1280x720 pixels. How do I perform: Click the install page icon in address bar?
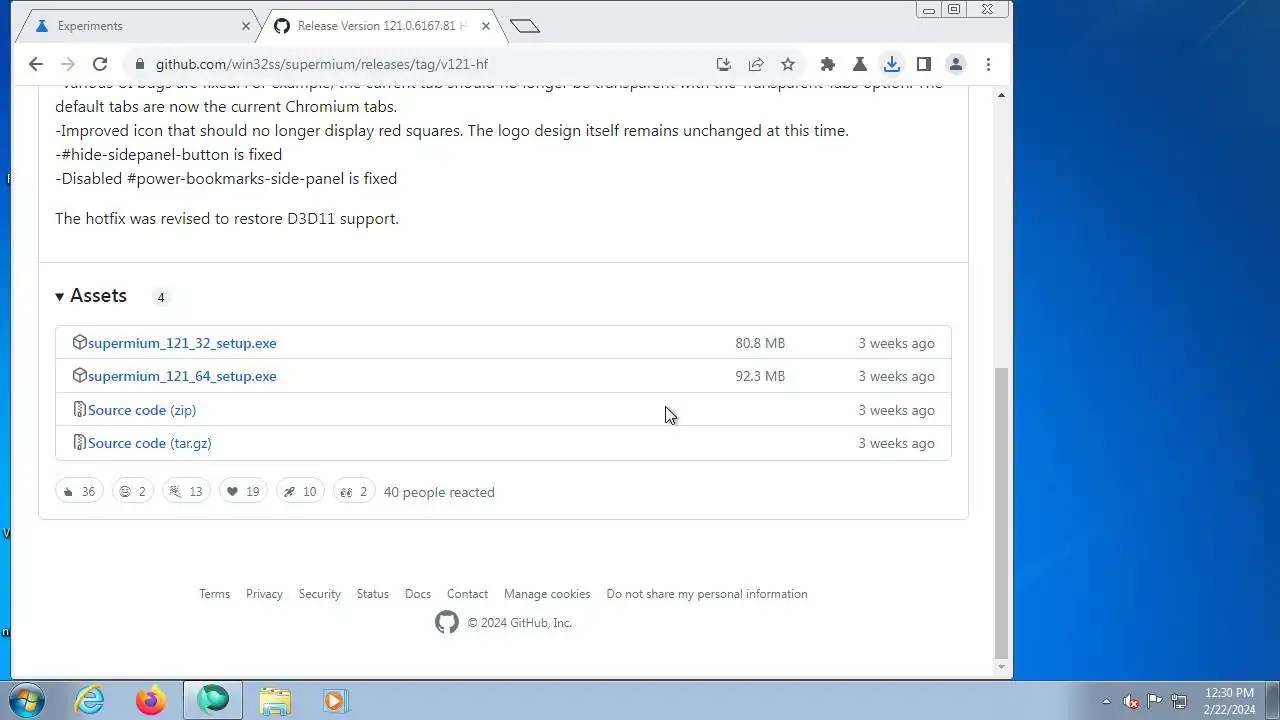724,64
